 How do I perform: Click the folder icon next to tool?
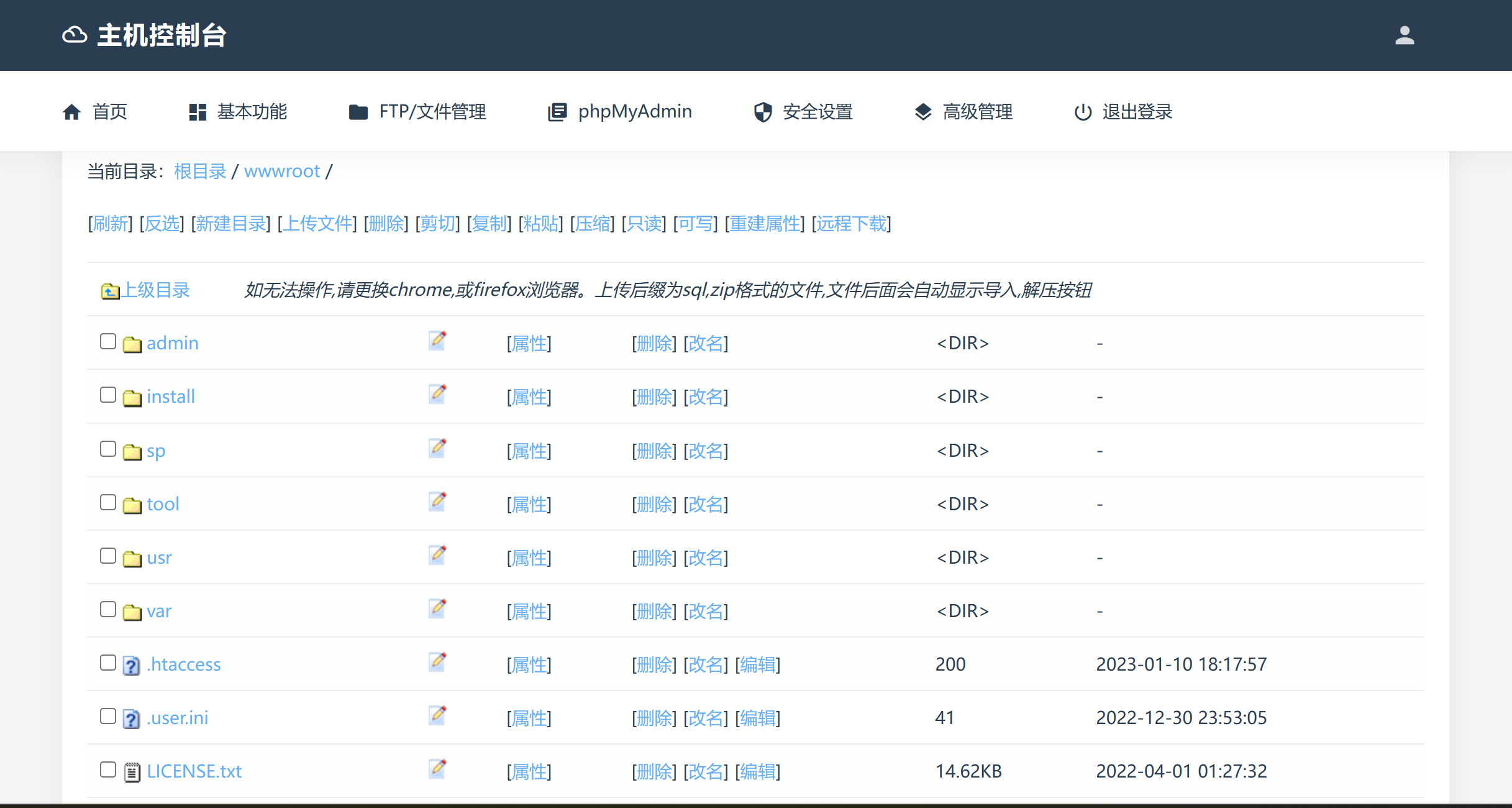132,505
